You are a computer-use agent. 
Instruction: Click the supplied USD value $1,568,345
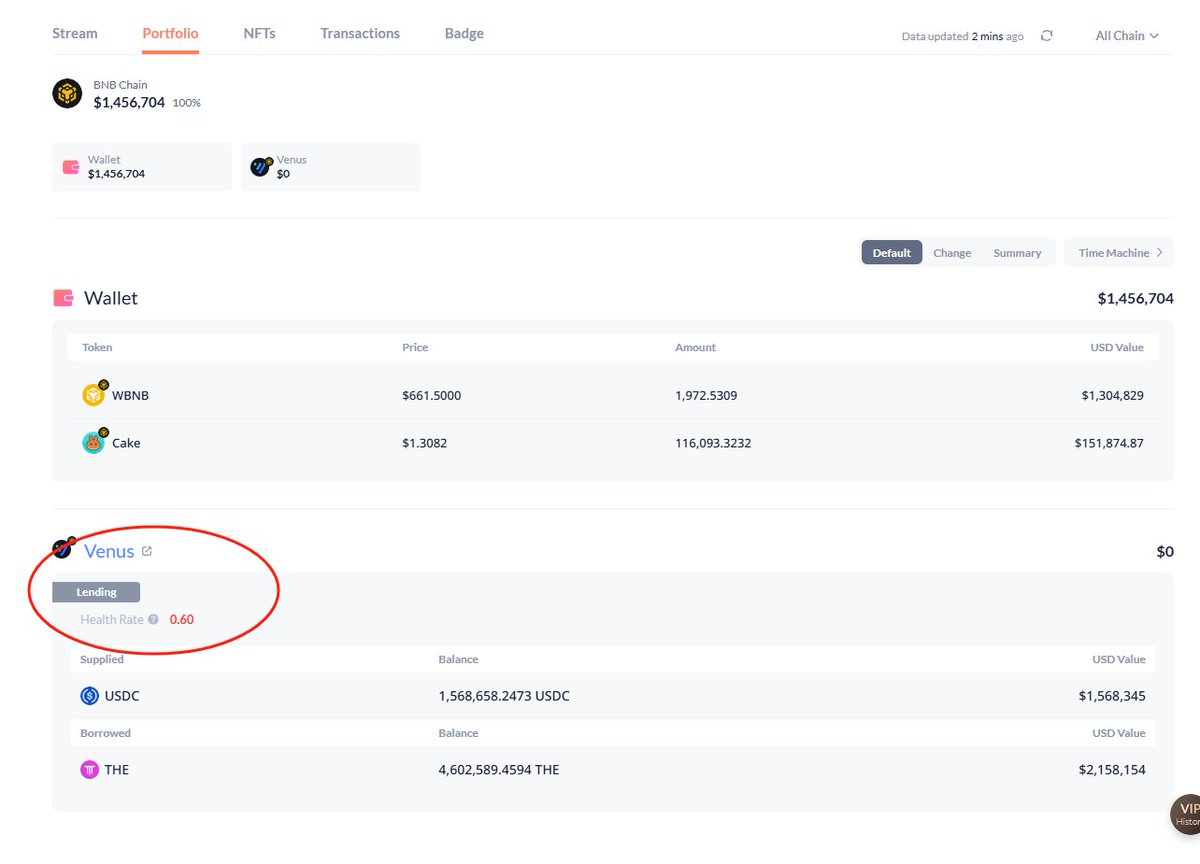coord(1112,696)
